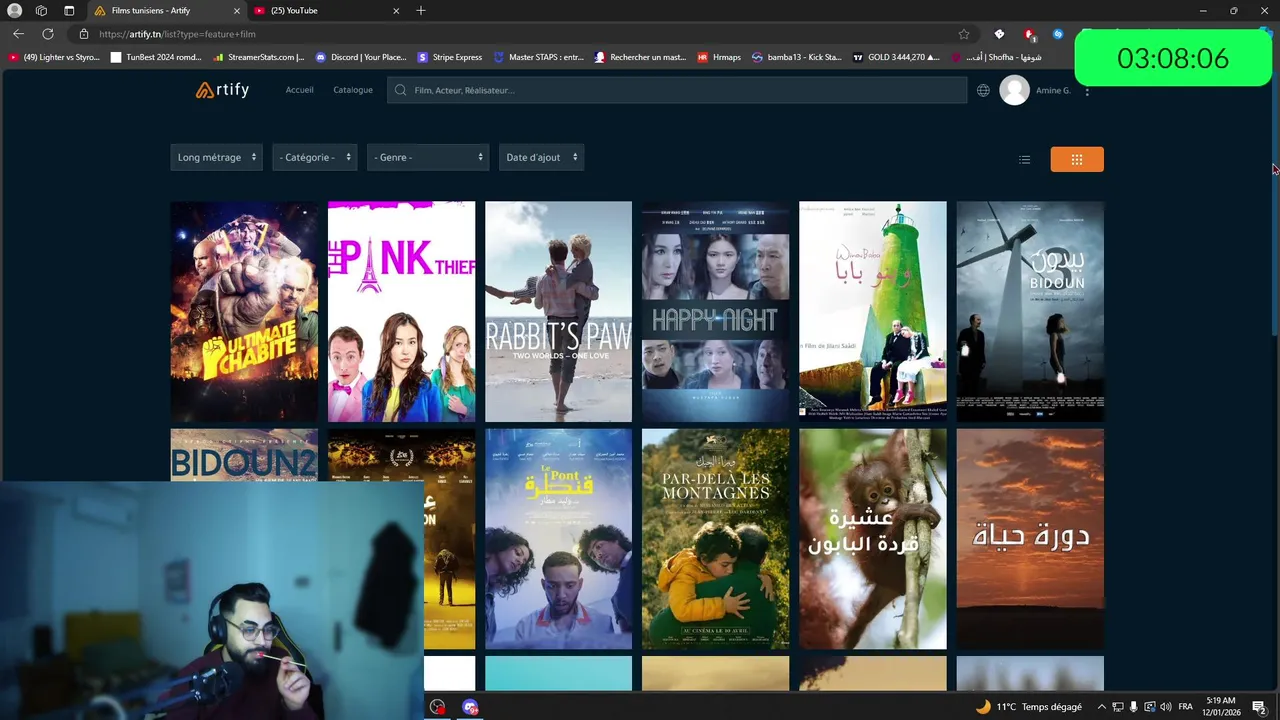Open the Master STAPS bookmark
The image size is (1280, 720).
click(x=539, y=57)
